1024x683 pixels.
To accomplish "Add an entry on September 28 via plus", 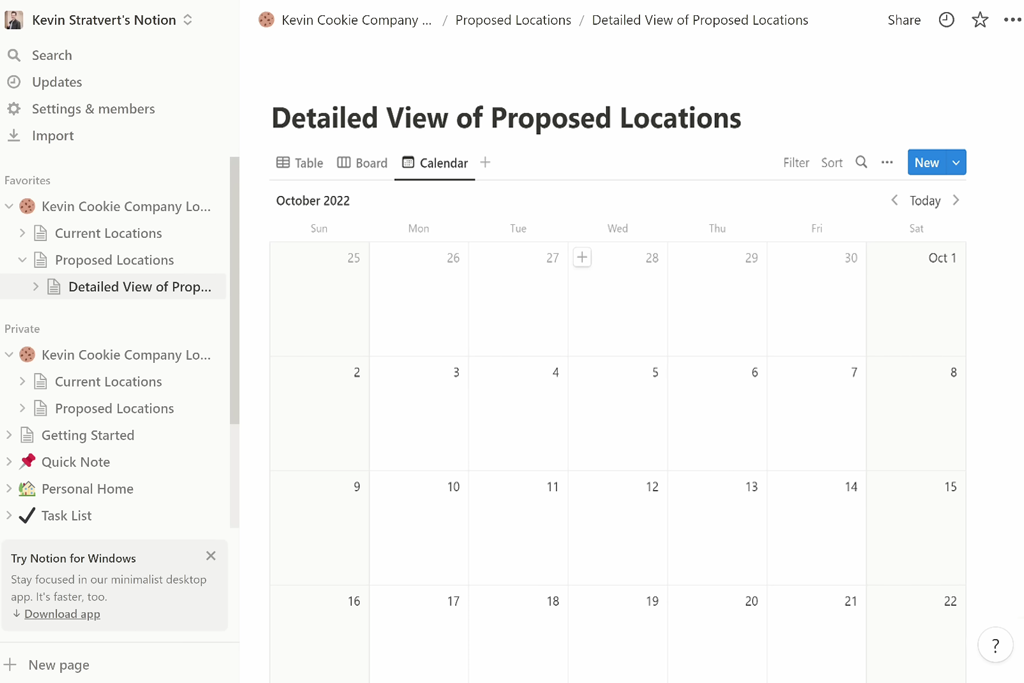I will (582, 257).
